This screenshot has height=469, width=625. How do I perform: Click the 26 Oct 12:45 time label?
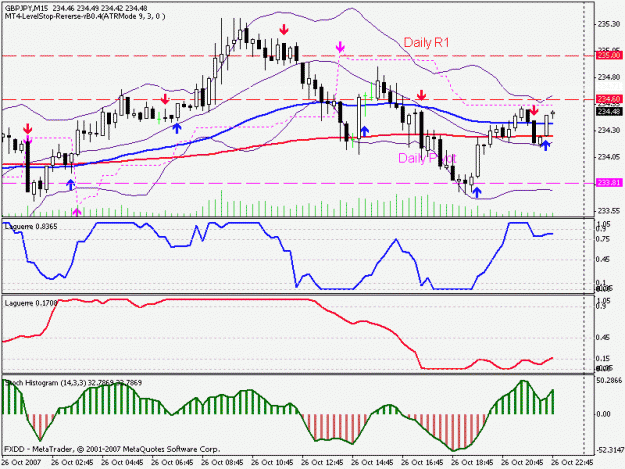click(322, 463)
